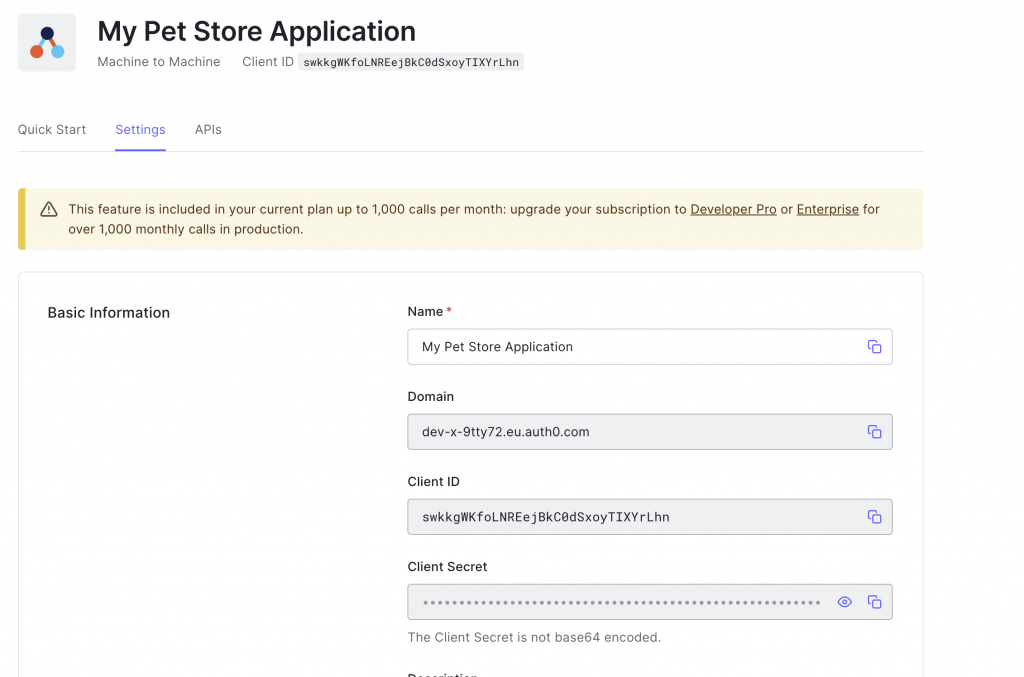The width and height of the screenshot is (1024, 677).
Task: Click the 'My Pet Store Application' page title
Action: pyautogui.click(x=257, y=31)
